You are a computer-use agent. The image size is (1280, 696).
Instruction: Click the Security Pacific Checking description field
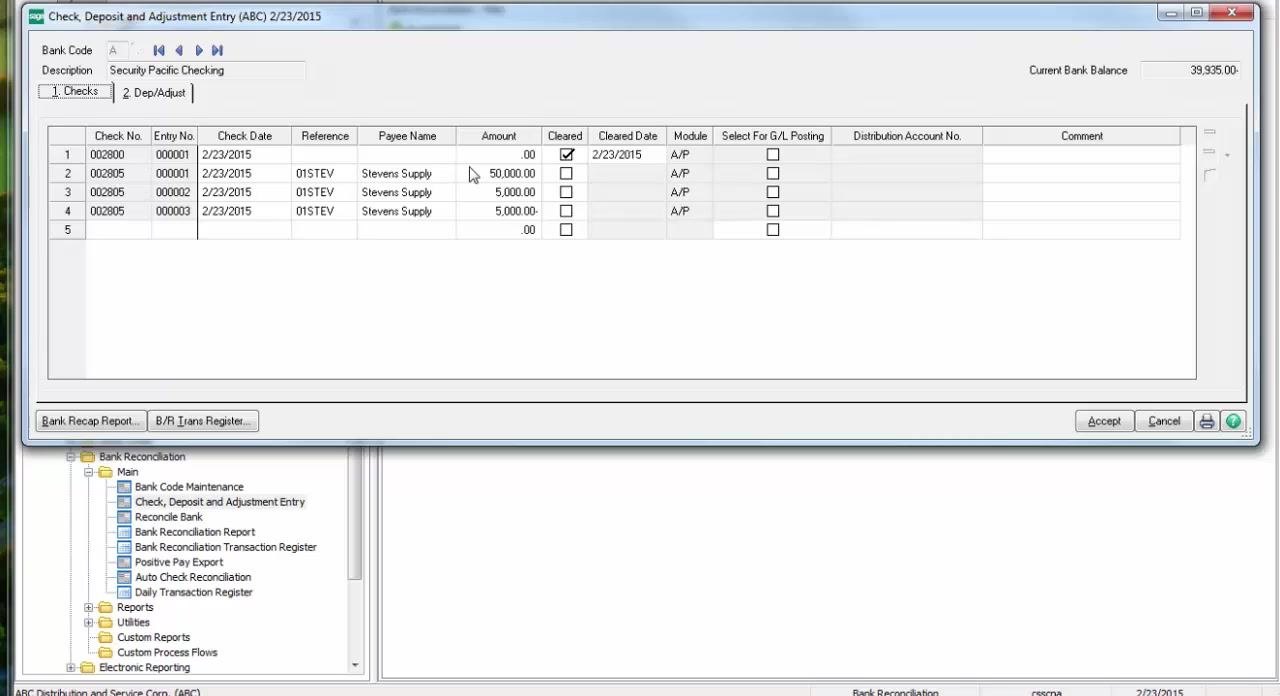(x=206, y=70)
